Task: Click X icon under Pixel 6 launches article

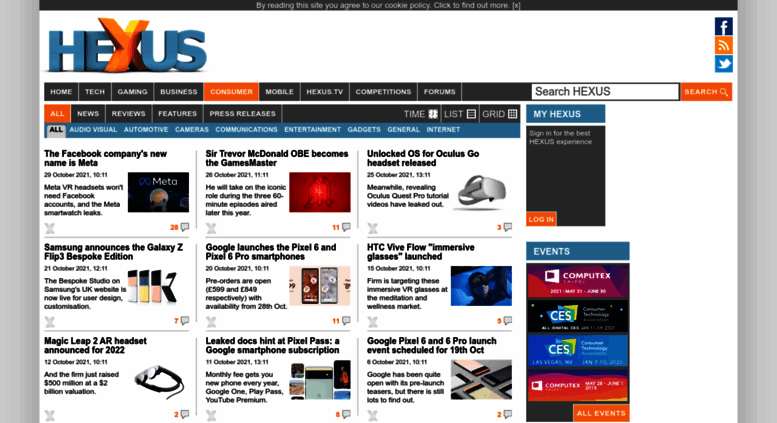Action: pos(211,322)
